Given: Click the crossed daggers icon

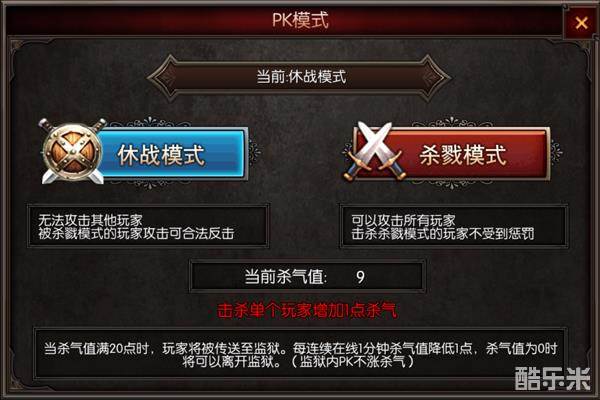Looking at the screenshot, I should (374, 152).
